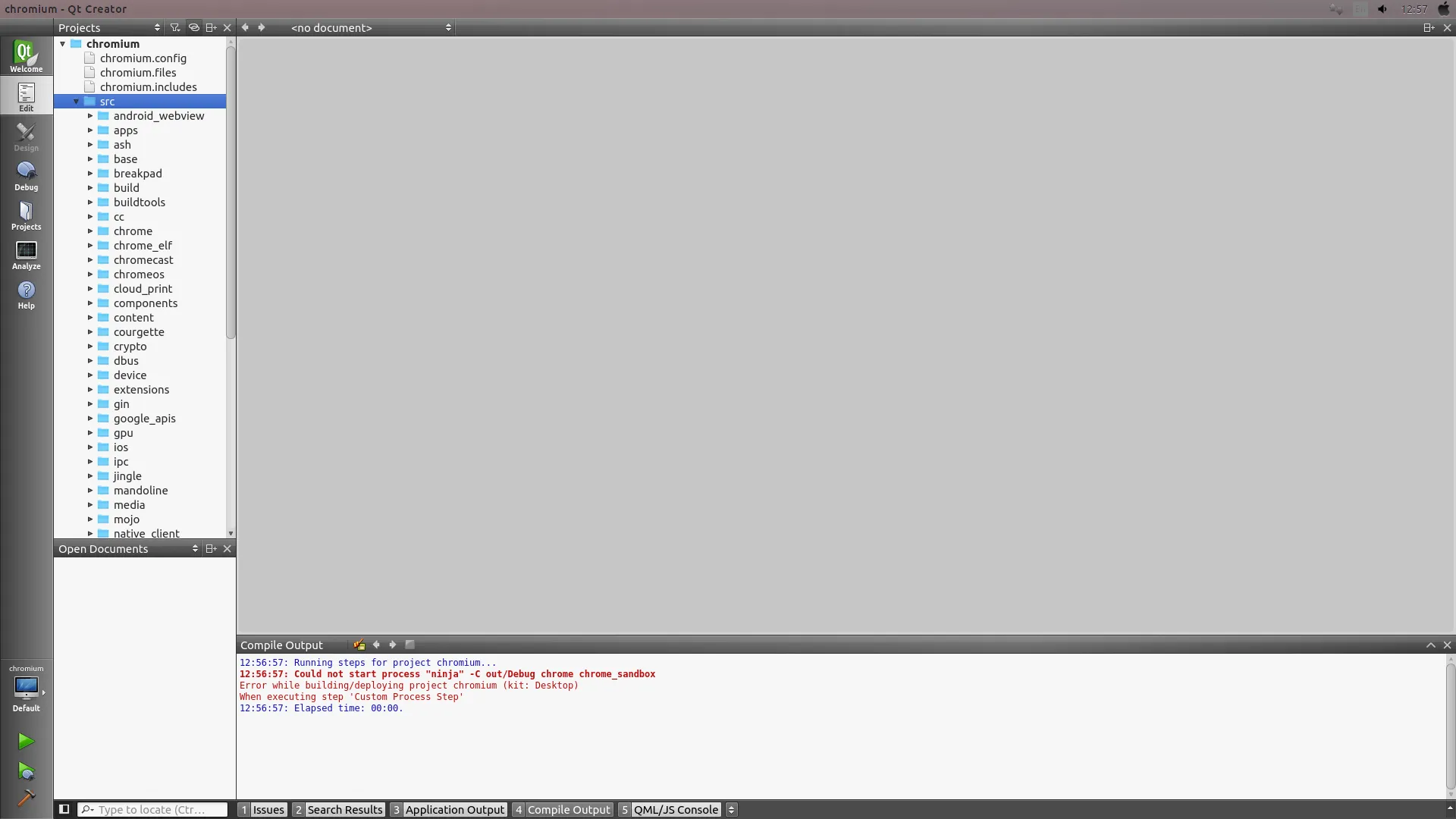Split the Open Documents pane
This screenshot has height=819, width=1456.
point(211,548)
